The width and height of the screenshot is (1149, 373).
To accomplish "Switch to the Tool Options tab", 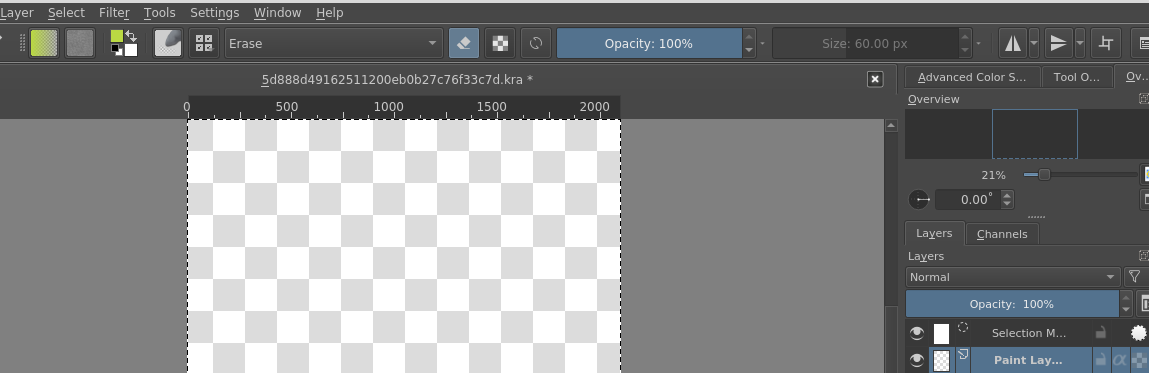I will (1076, 77).
